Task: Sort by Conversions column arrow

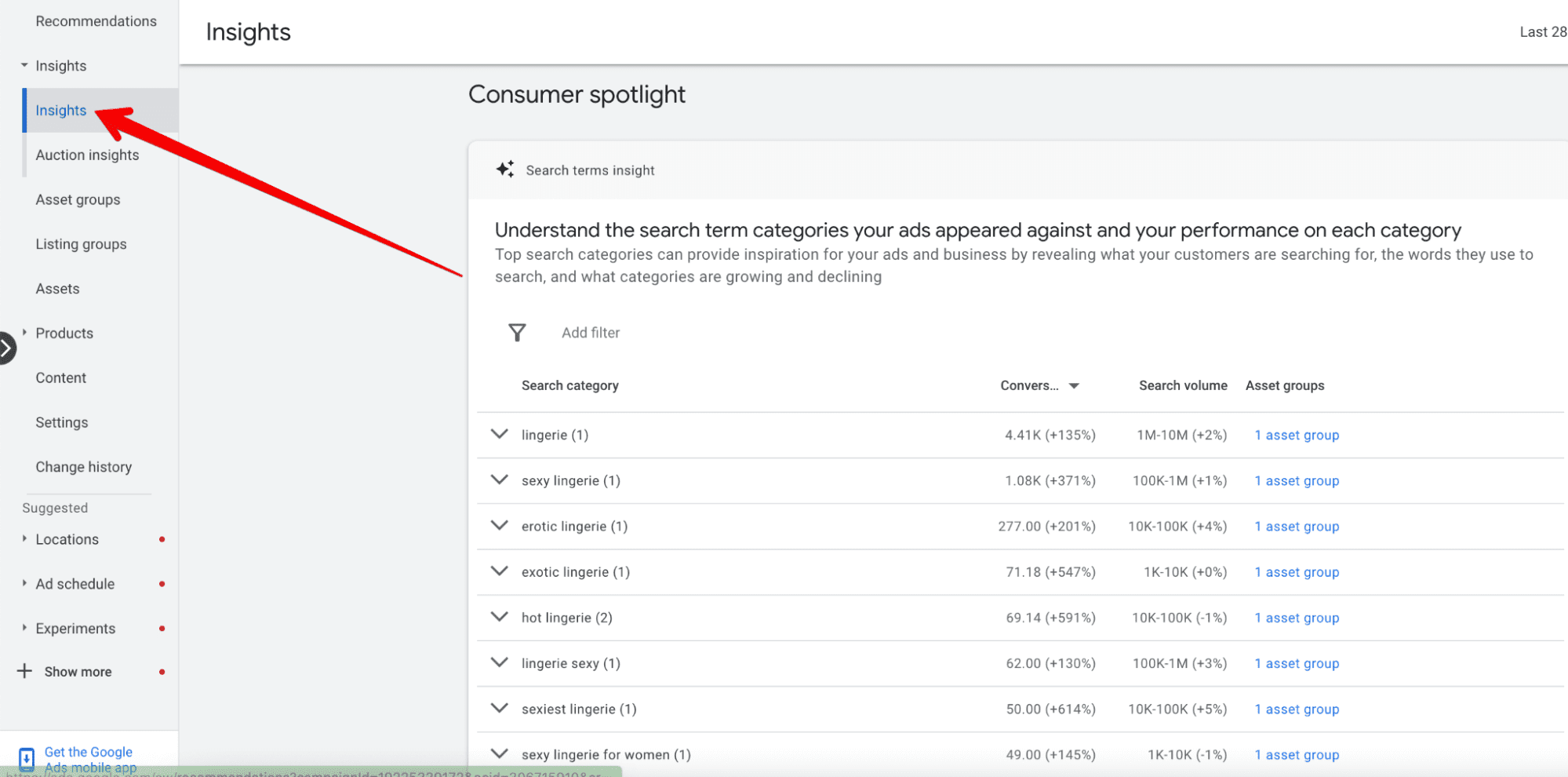Action: point(1074,385)
